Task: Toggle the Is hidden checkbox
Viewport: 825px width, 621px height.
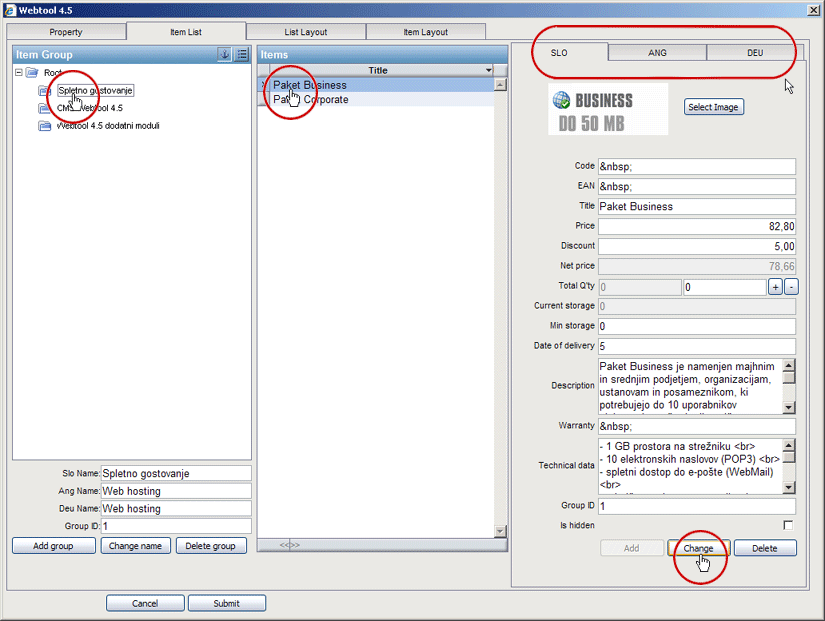Action: pyautogui.click(x=788, y=525)
